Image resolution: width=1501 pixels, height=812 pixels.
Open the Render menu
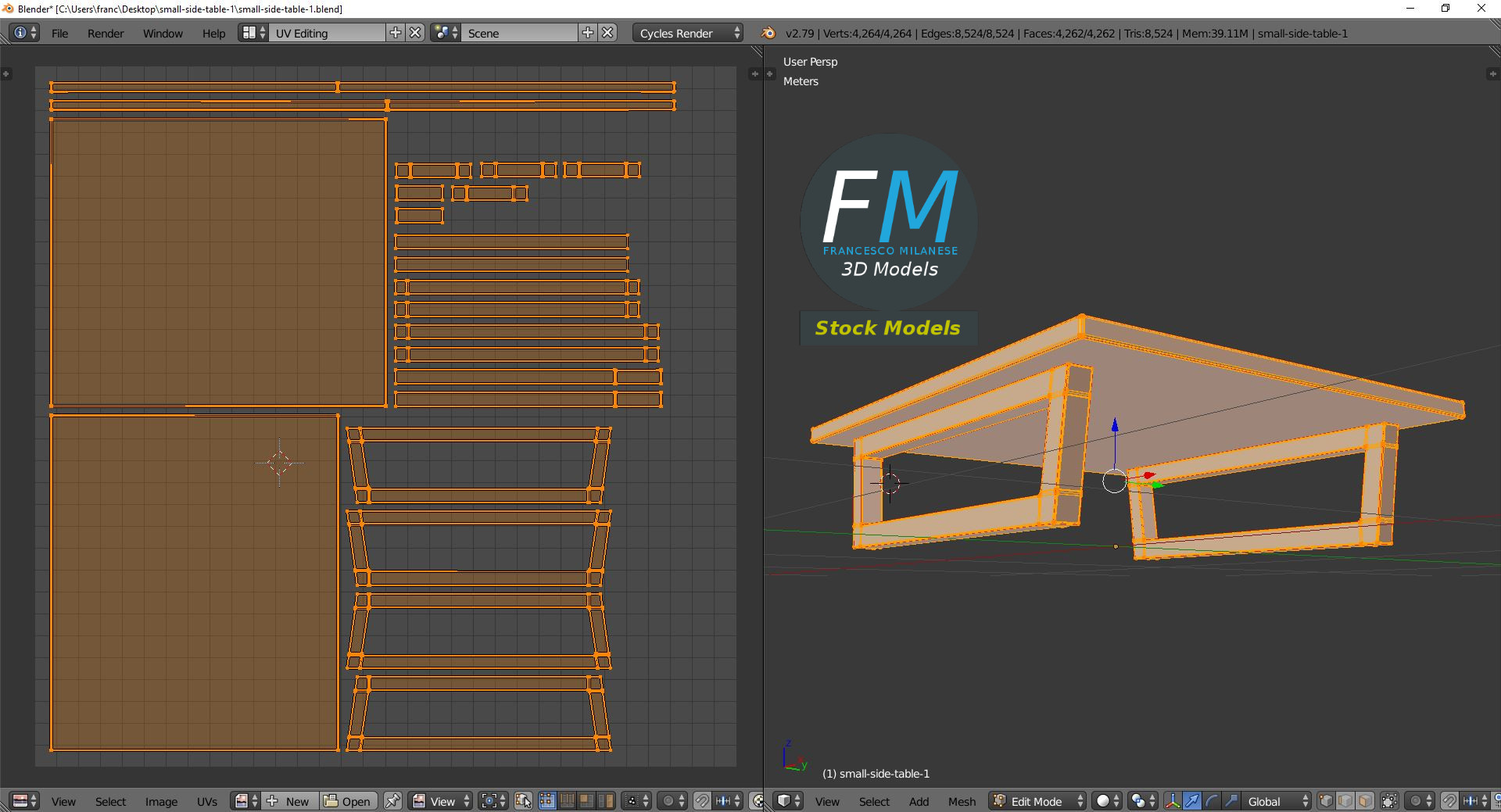[x=106, y=34]
